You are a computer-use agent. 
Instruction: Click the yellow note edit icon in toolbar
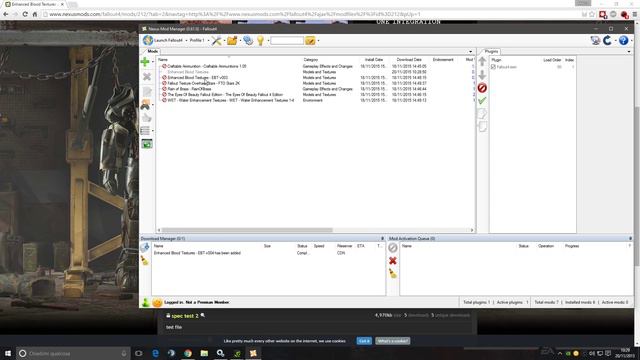tap(310, 40)
